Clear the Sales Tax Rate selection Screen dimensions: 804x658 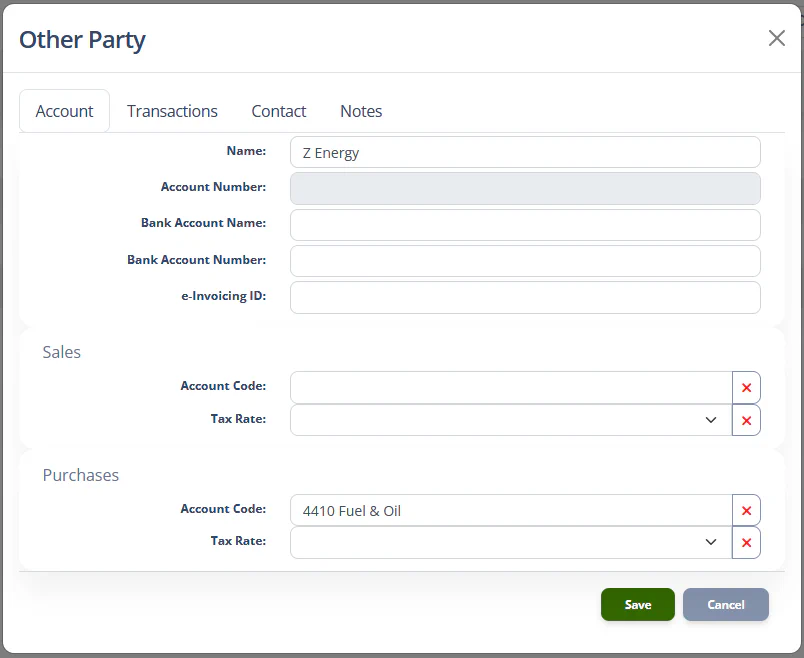746,420
